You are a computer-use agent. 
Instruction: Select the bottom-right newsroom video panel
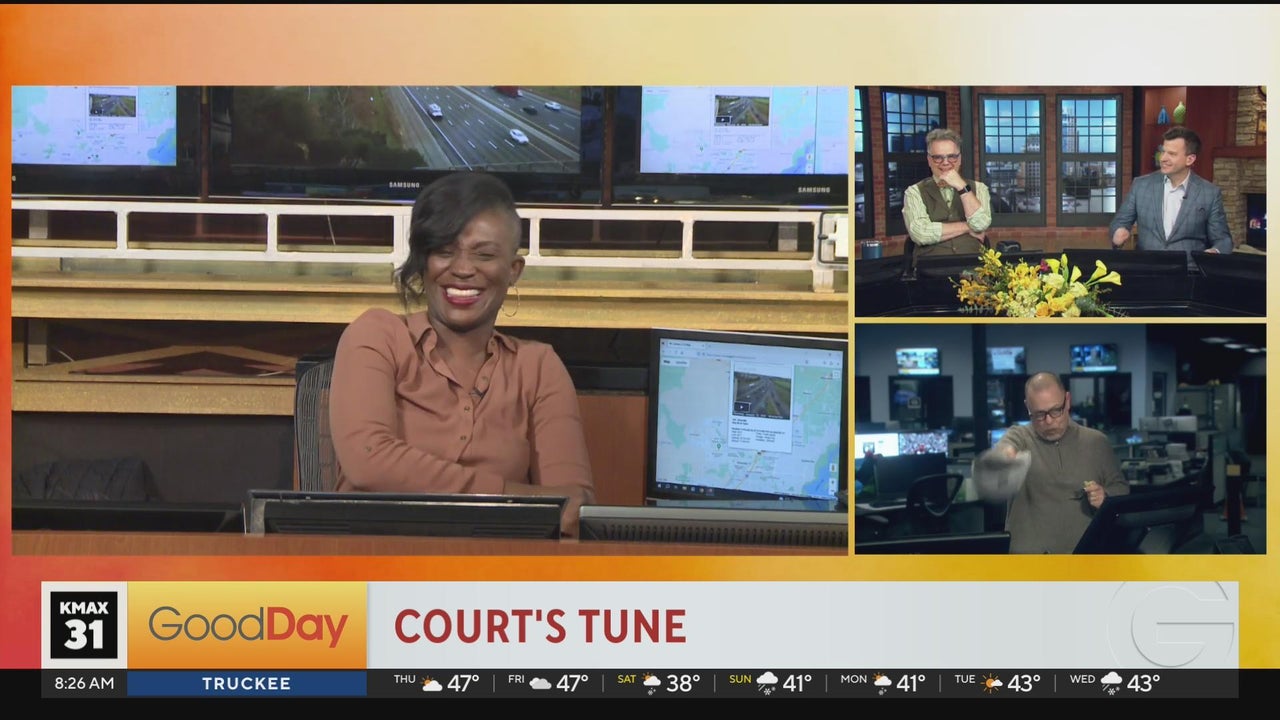click(1060, 438)
